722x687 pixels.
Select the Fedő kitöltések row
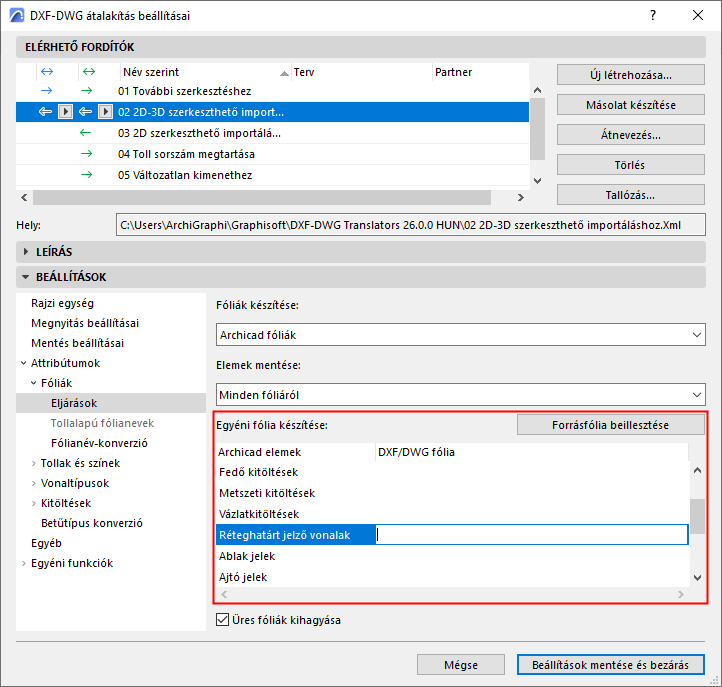[452, 472]
